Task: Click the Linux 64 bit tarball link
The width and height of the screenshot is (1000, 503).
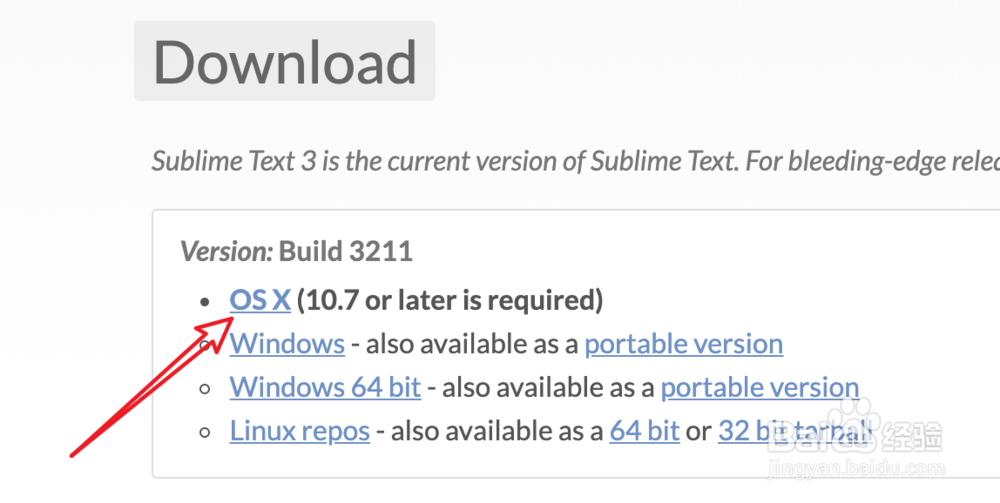Action: click(x=644, y=431)
